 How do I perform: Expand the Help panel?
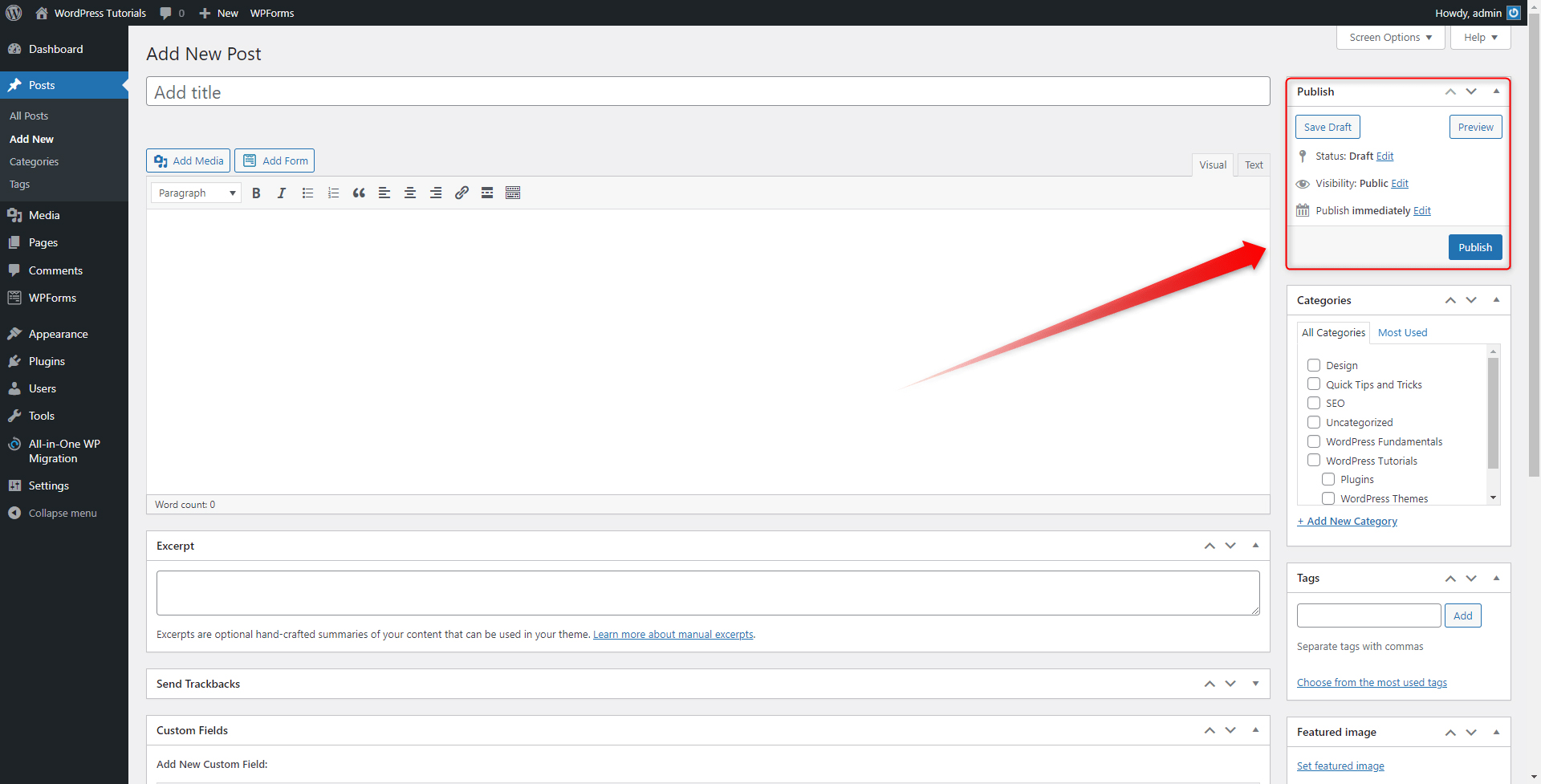click(x=1480, y=37)
